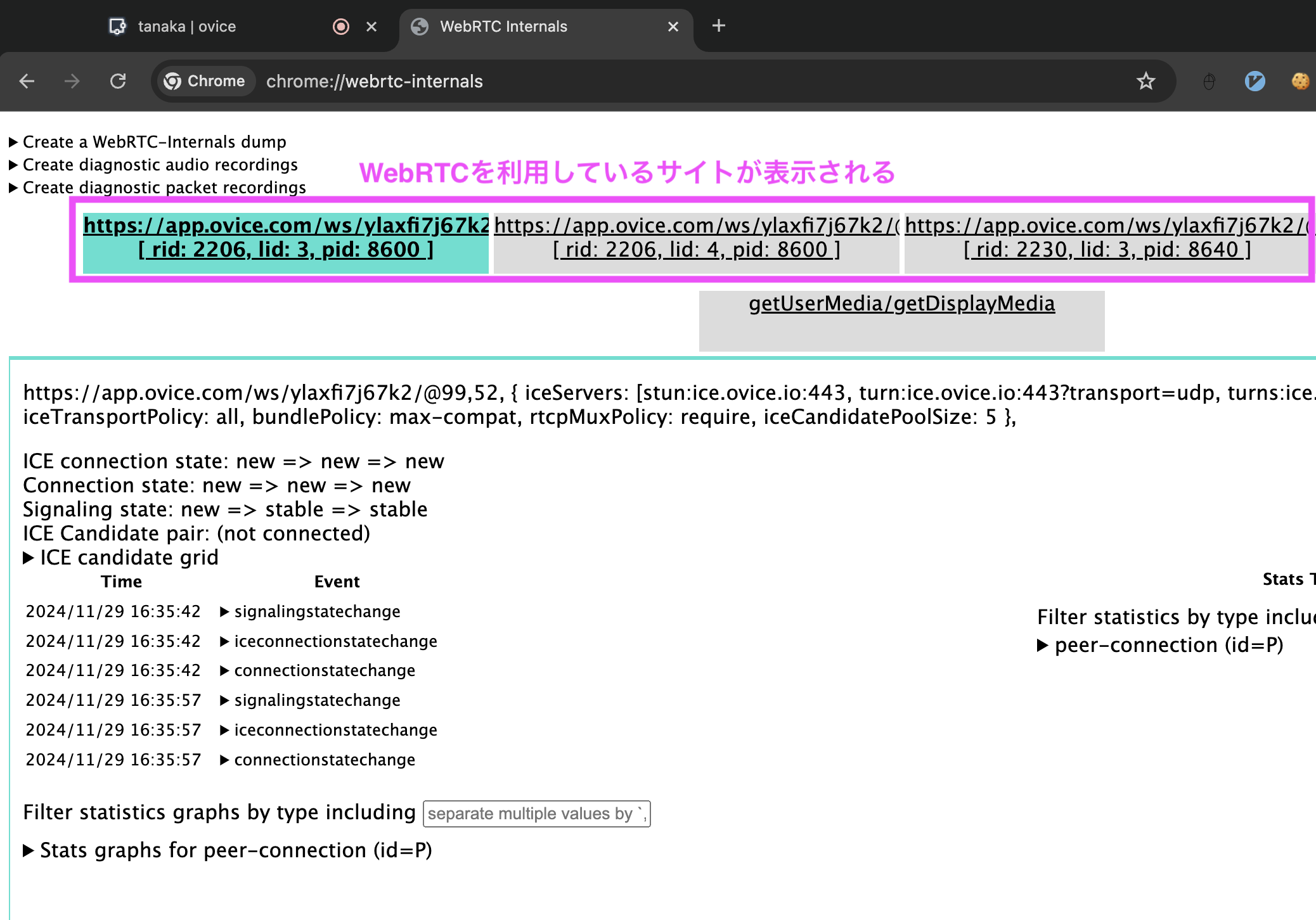Bookmark this page with the star icon
Image resolution: width=1316 pixels, height=920 pixels.
point(1146,81)
